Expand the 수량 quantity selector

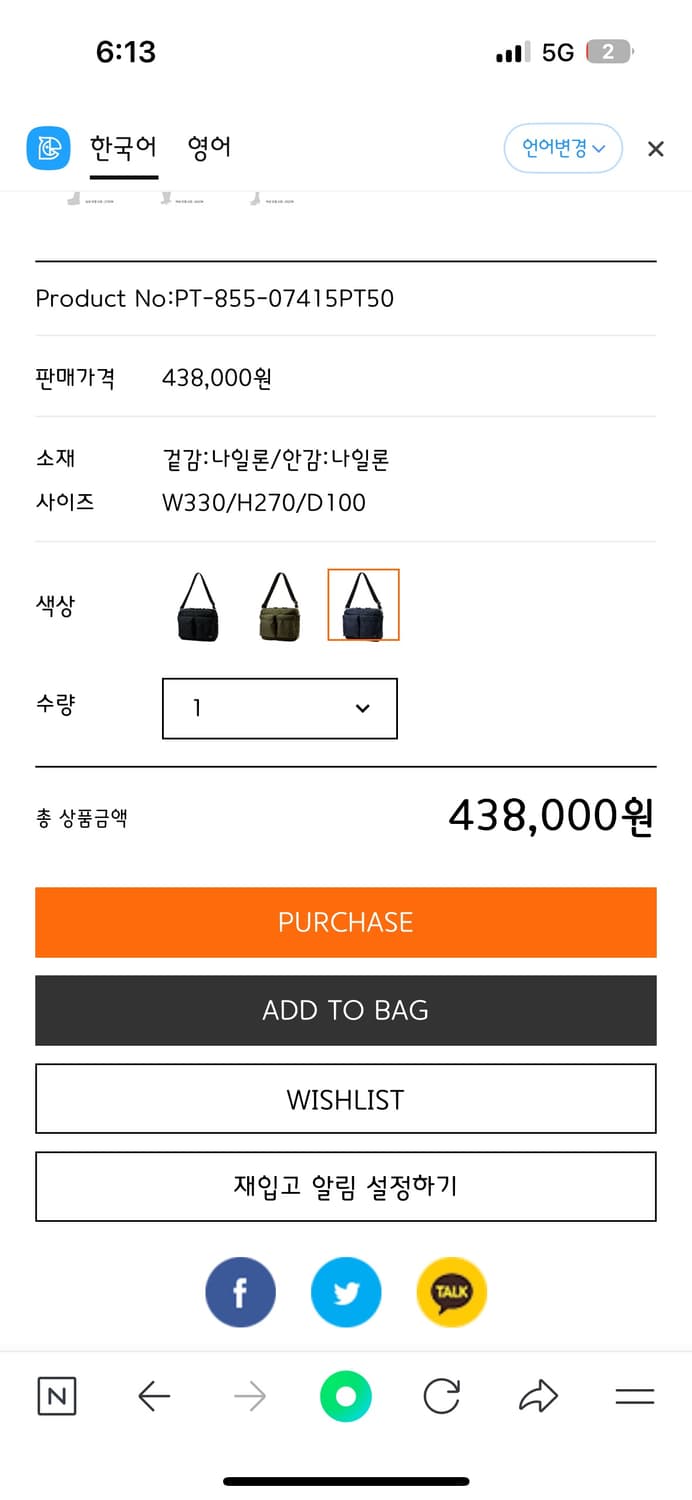coord(280,708)
